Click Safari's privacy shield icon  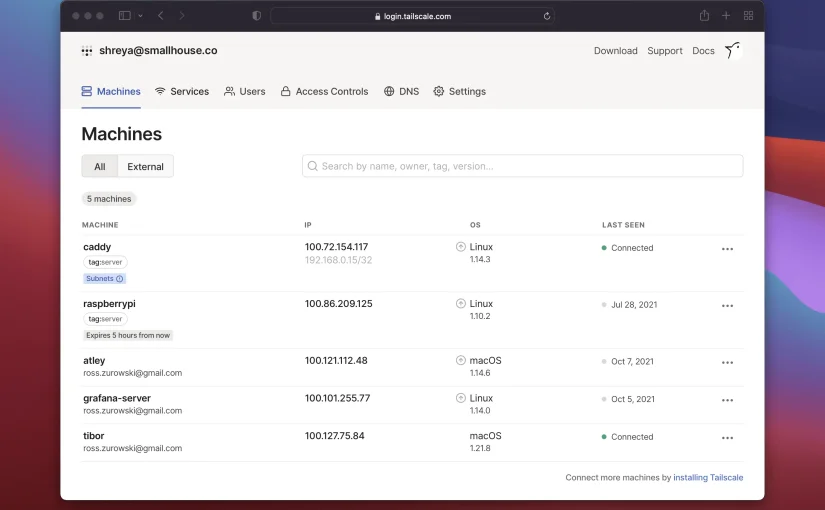coord(257,16)
